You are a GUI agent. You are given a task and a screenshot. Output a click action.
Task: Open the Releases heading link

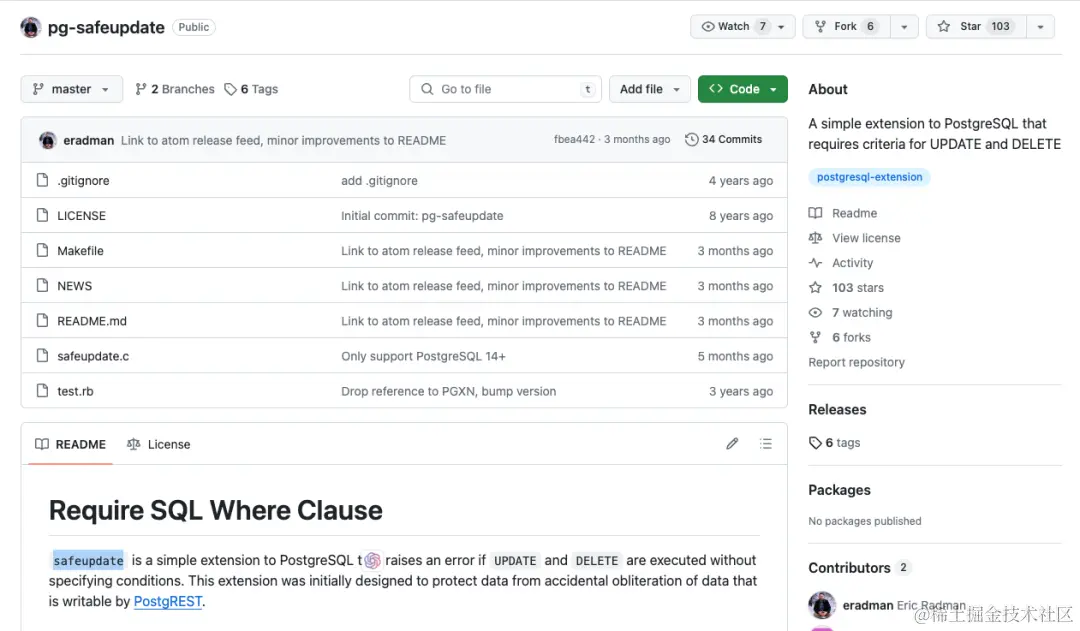click(x=837, y=409)
